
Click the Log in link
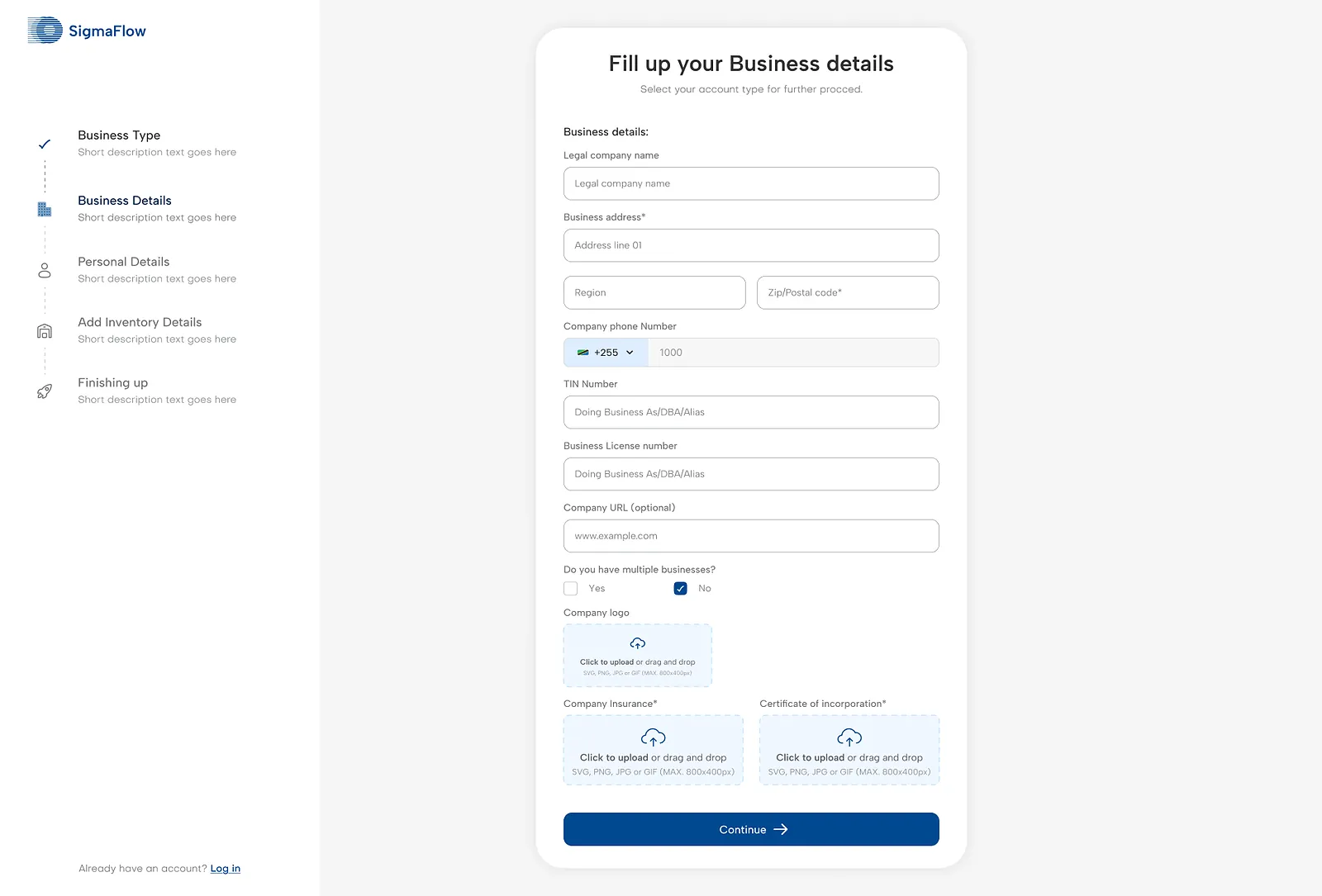point(226,869)
